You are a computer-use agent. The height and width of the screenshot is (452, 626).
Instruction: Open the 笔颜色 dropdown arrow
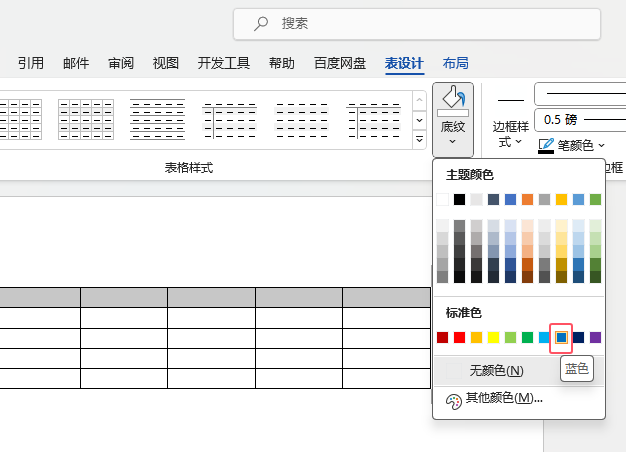602,146
